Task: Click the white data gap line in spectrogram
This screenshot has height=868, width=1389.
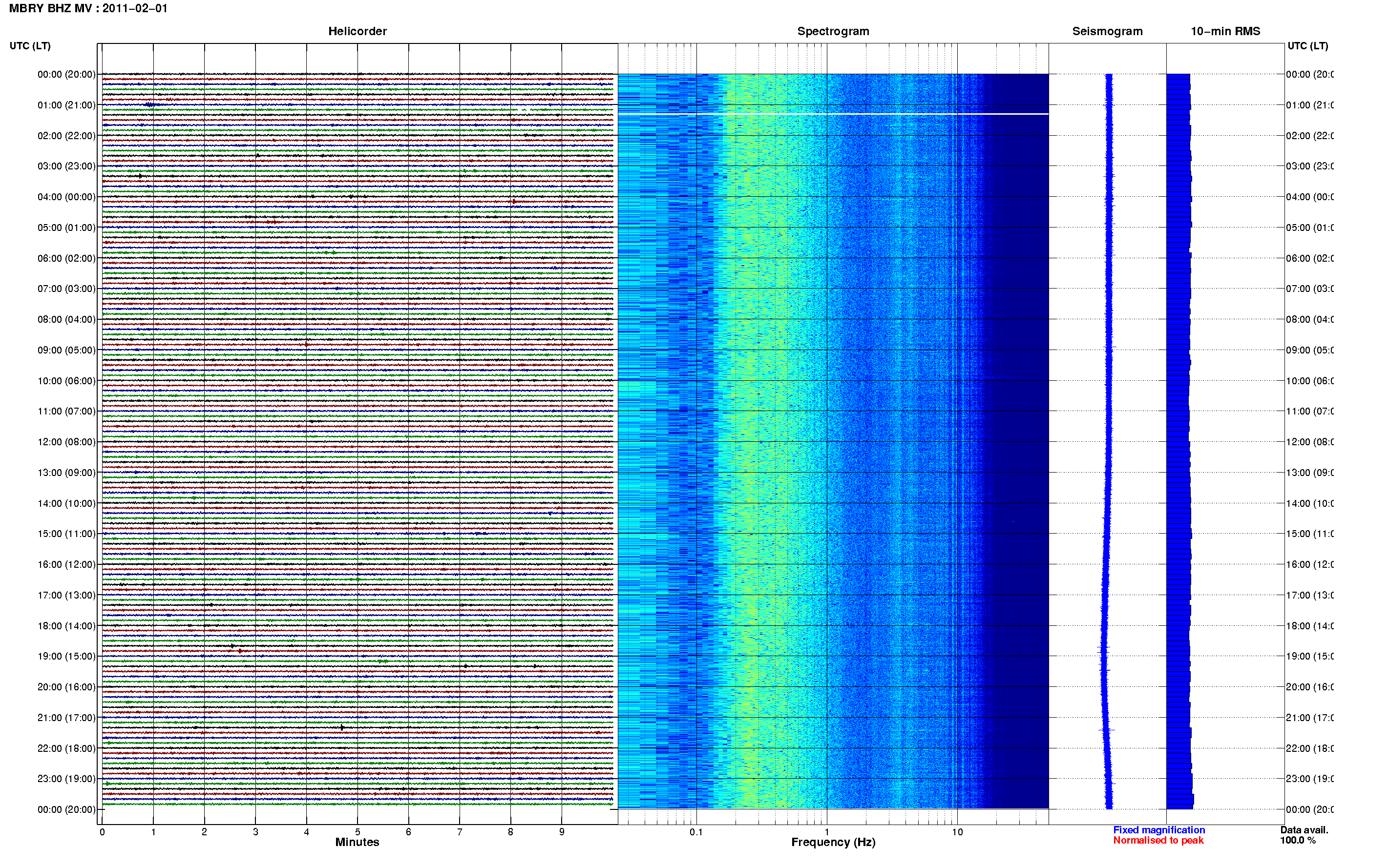Action: point(833,114)
